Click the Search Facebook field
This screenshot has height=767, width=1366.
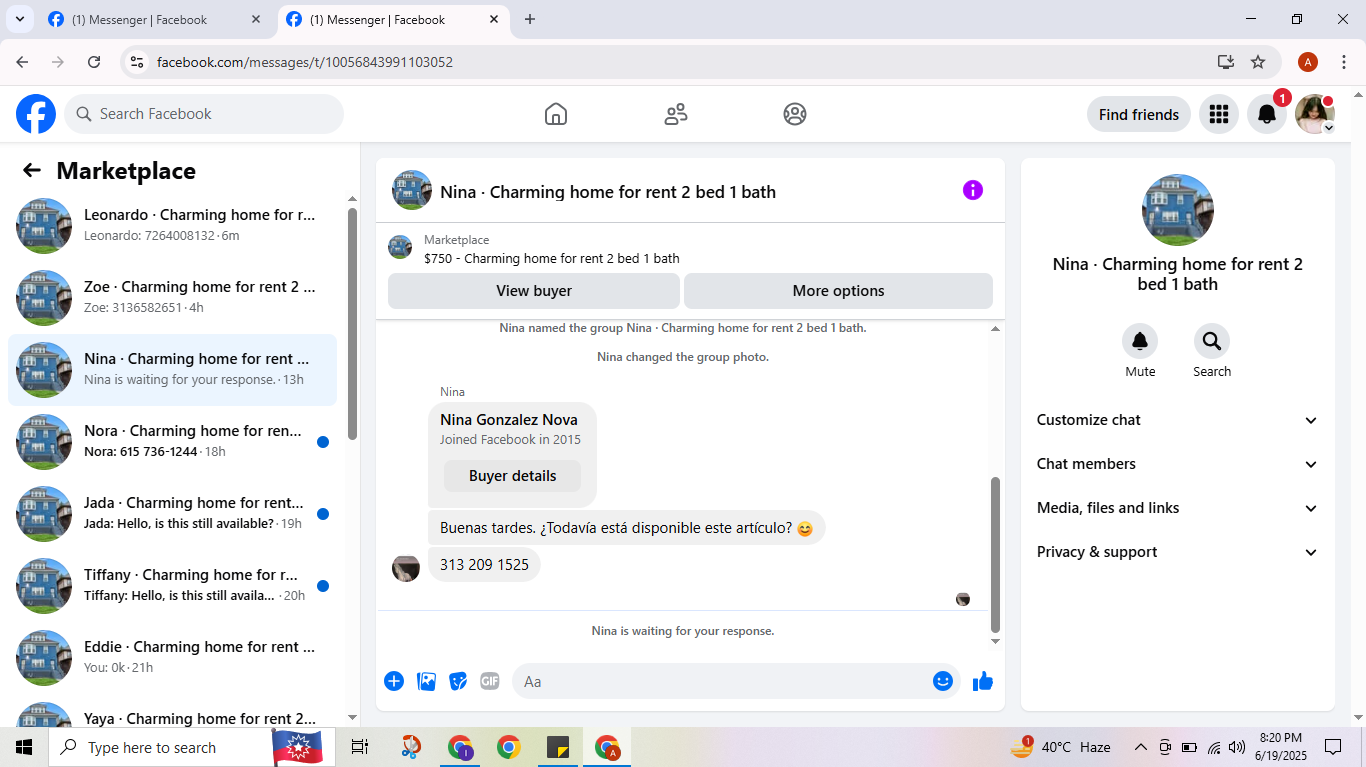pyautogui.click(x=204, y=114)
